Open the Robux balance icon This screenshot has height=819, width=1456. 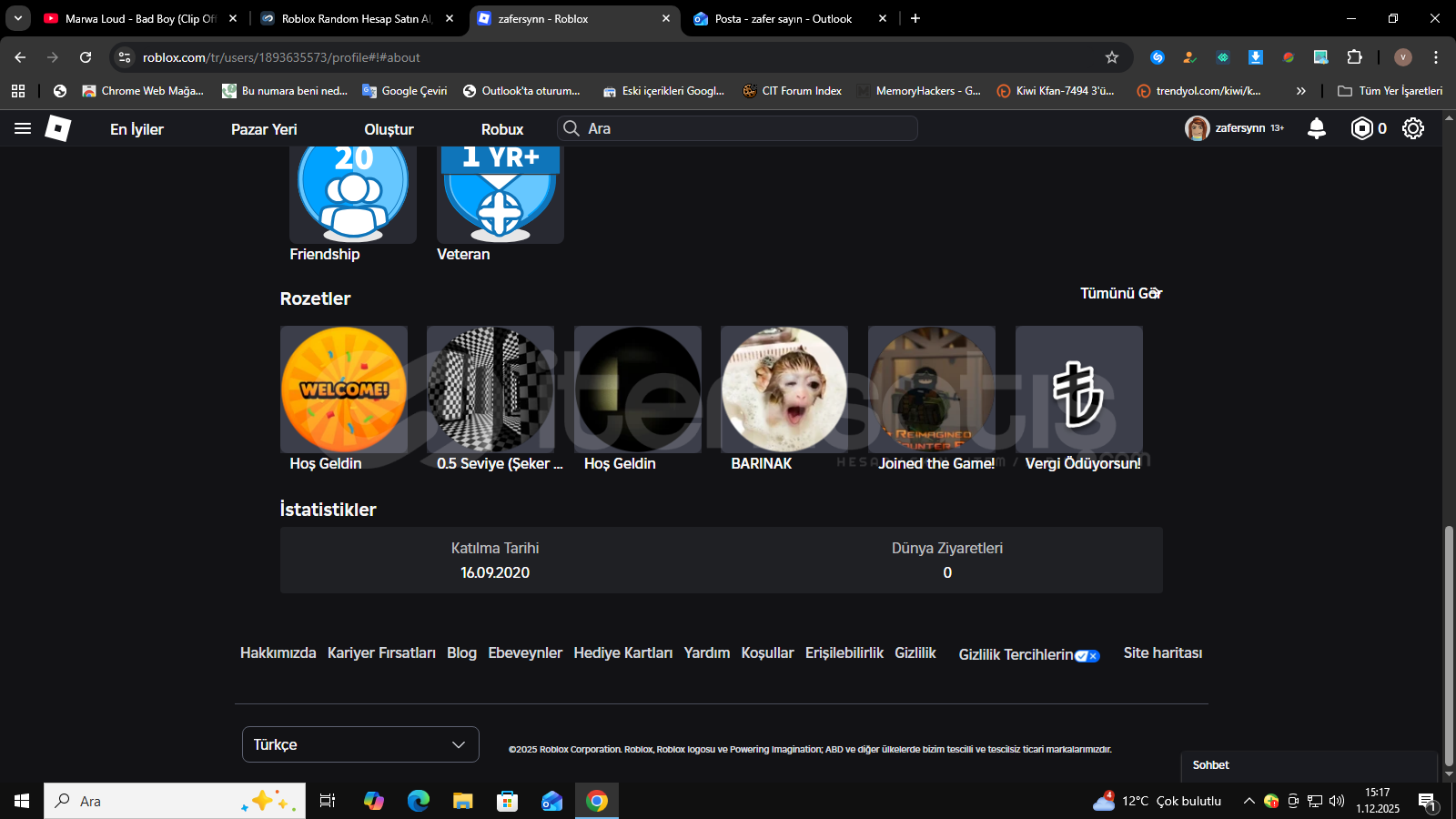point(1361,128)
